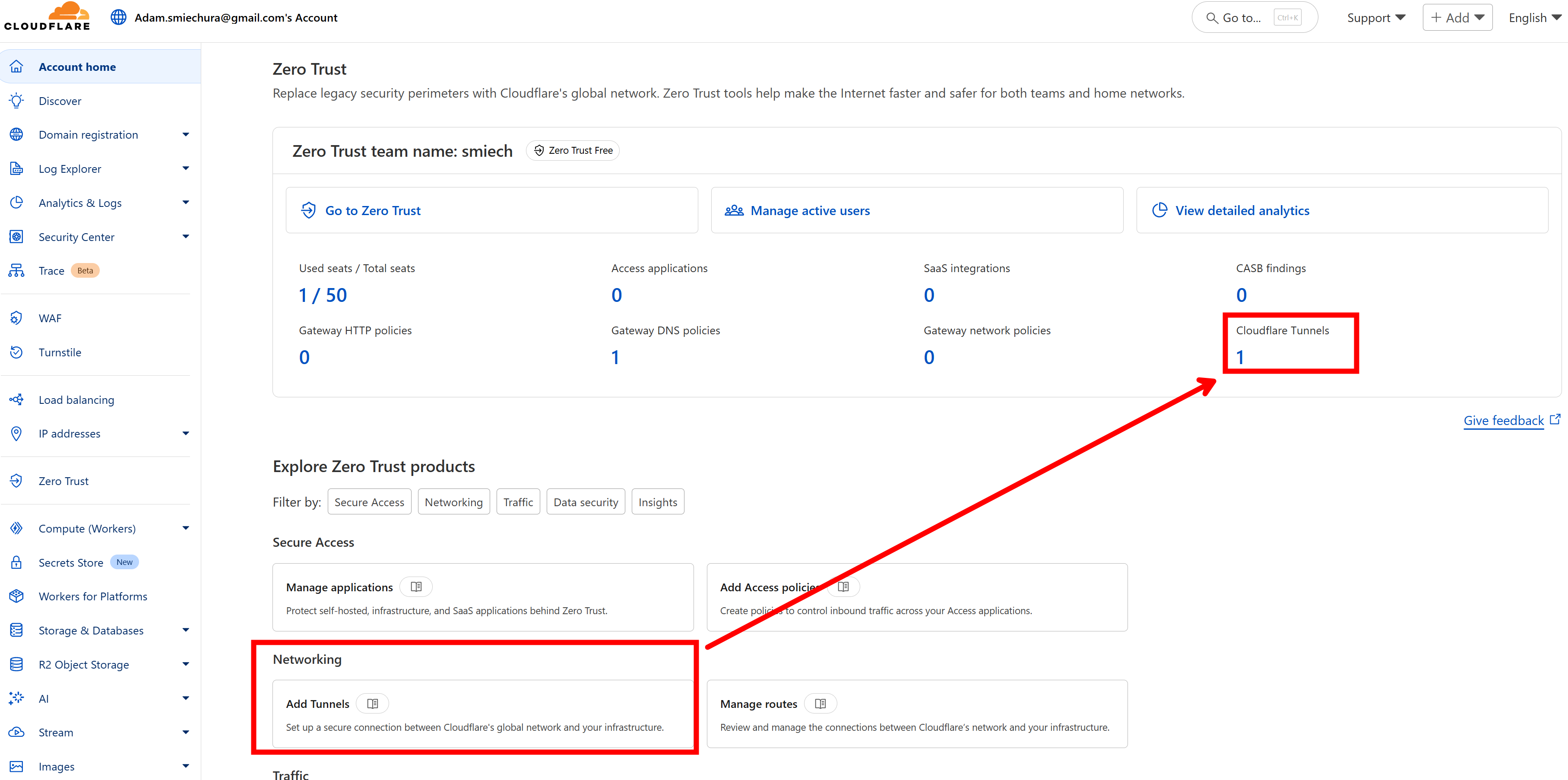Open the docs icon next to Add Tunnels
Image resolution: width=1568 pixels, height=780 pixels.
(372, 703)
